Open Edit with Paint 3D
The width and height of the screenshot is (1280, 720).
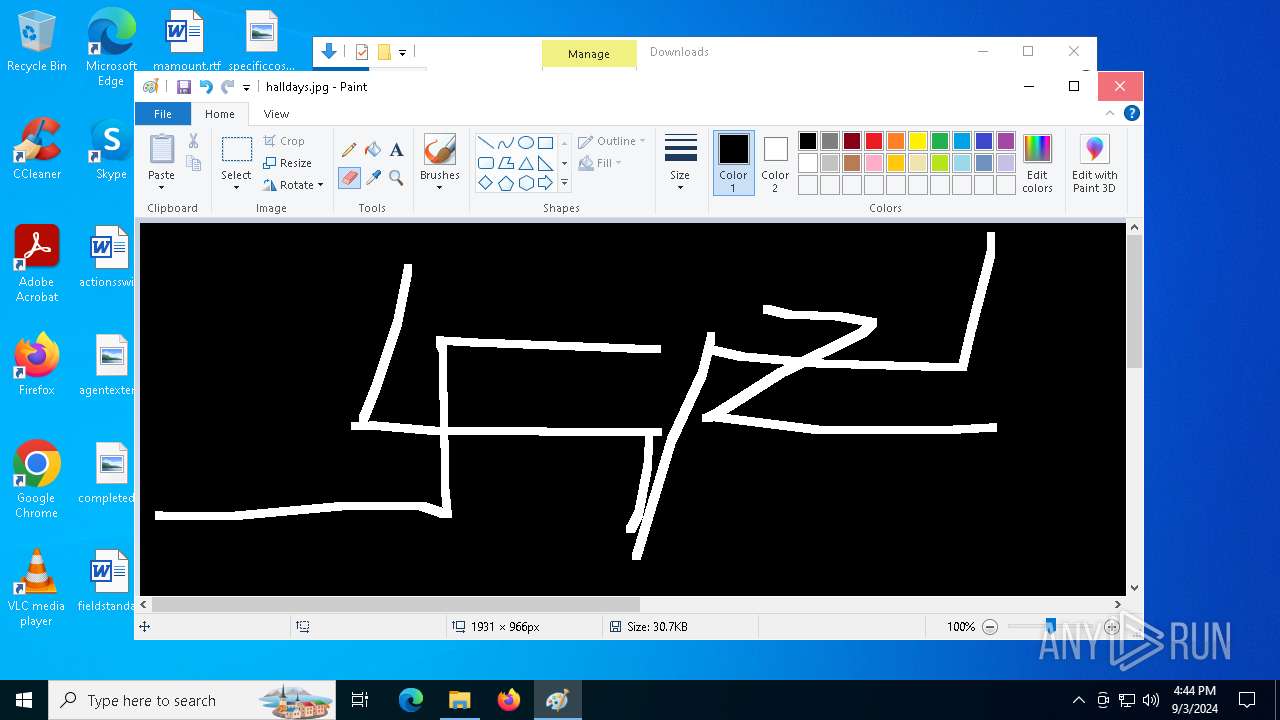[1094, 164]
